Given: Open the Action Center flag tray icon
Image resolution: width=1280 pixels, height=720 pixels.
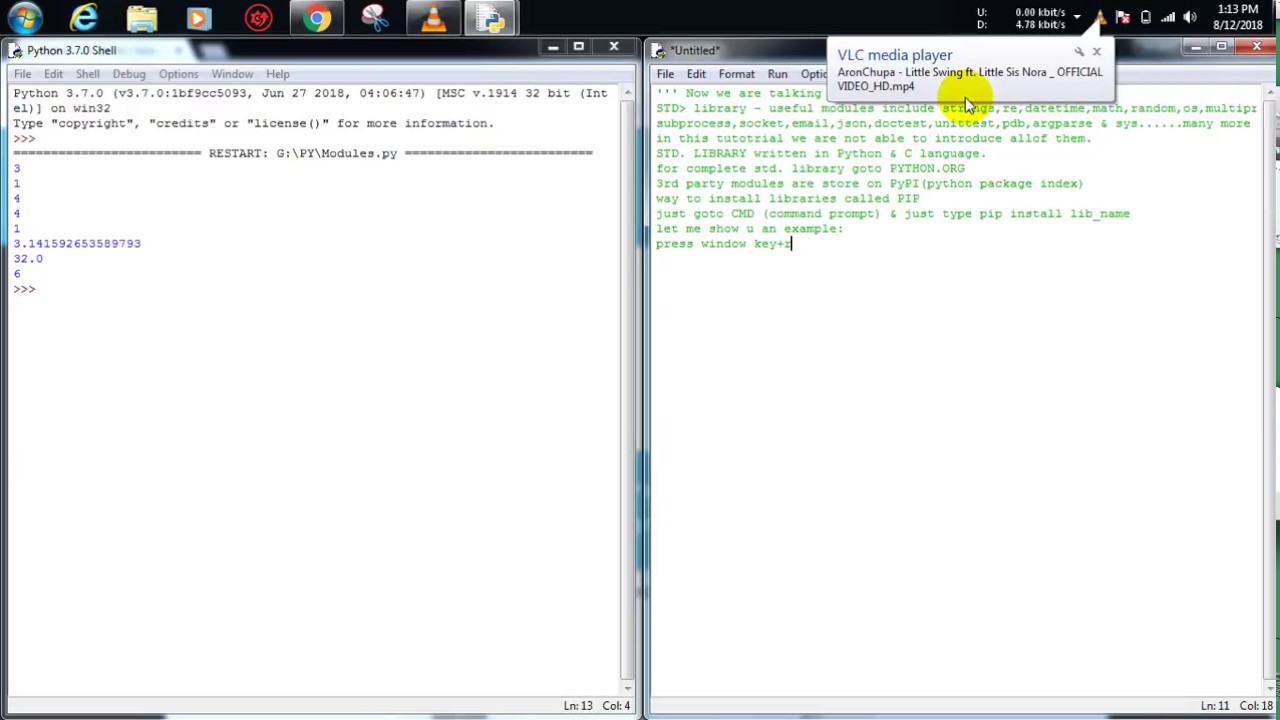Looking at the screenshot, I should click(1123, 17).
